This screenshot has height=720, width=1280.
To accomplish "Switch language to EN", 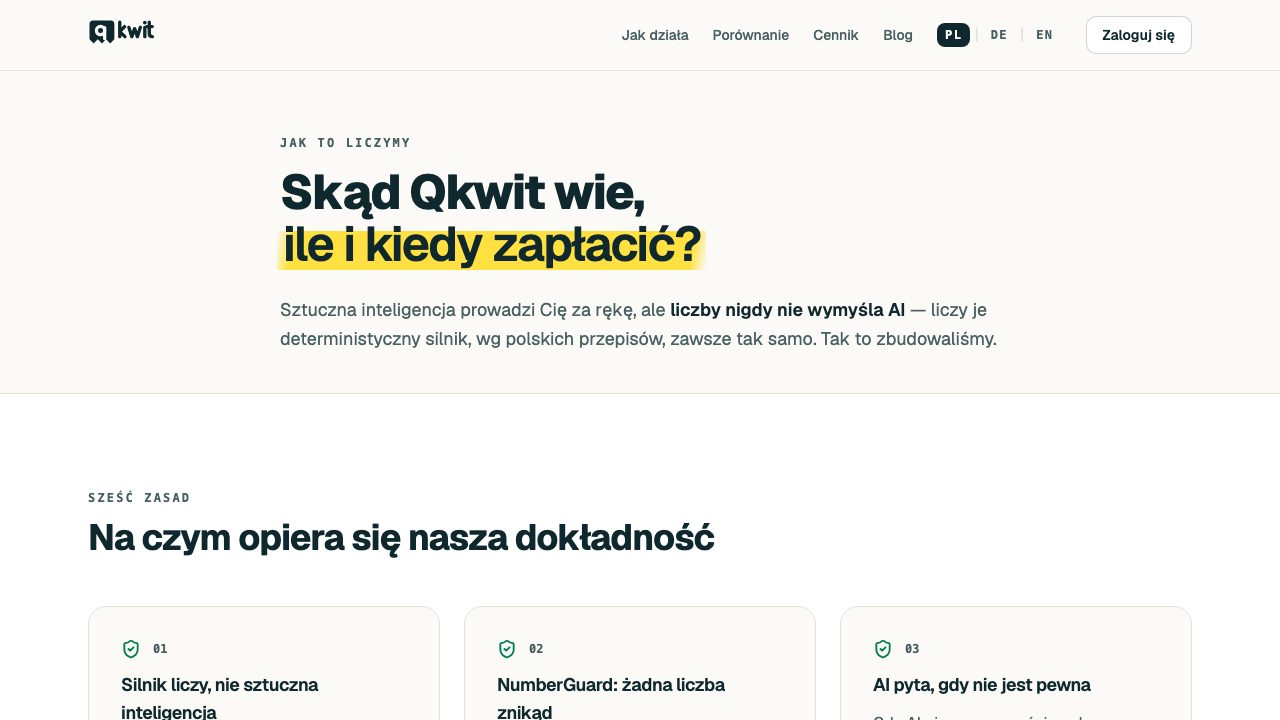I will tap(1044, 35).
